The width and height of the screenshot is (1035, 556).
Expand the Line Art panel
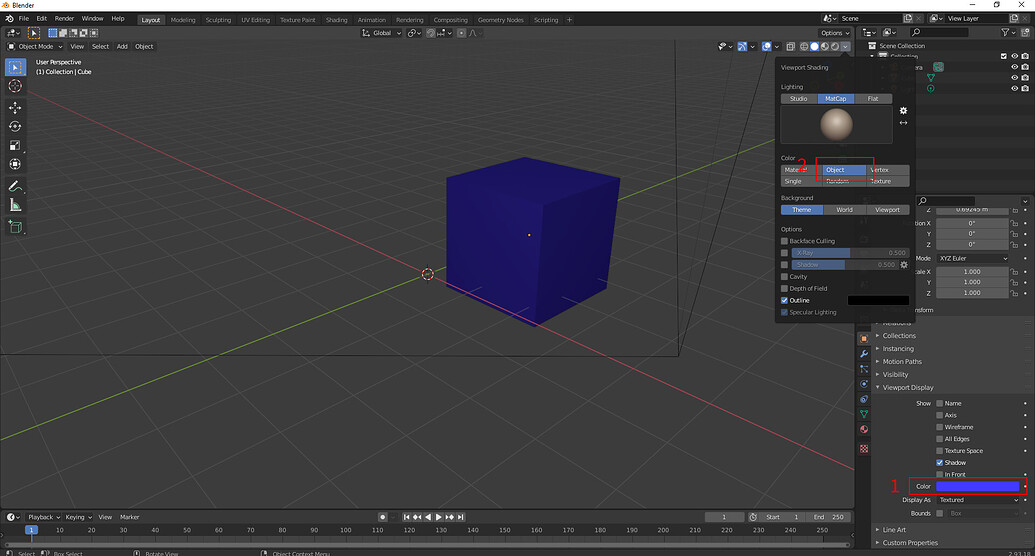point(894,530)
